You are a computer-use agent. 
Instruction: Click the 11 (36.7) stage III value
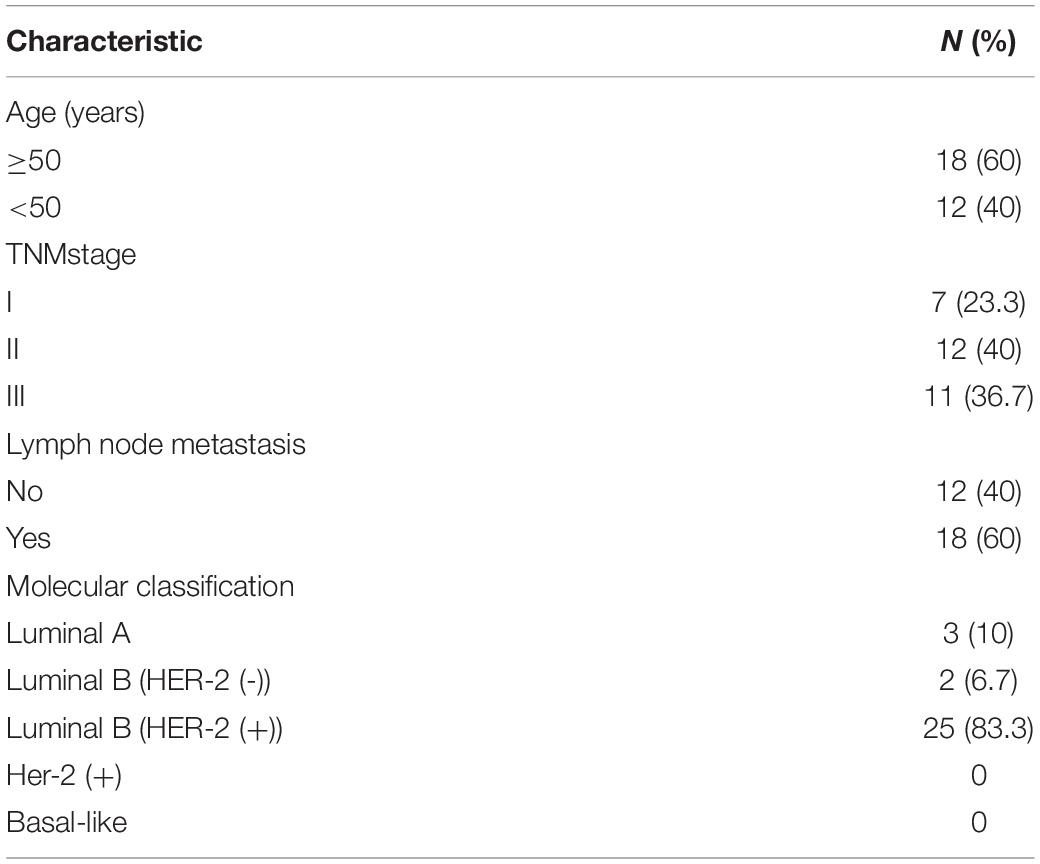pos(978,397)
